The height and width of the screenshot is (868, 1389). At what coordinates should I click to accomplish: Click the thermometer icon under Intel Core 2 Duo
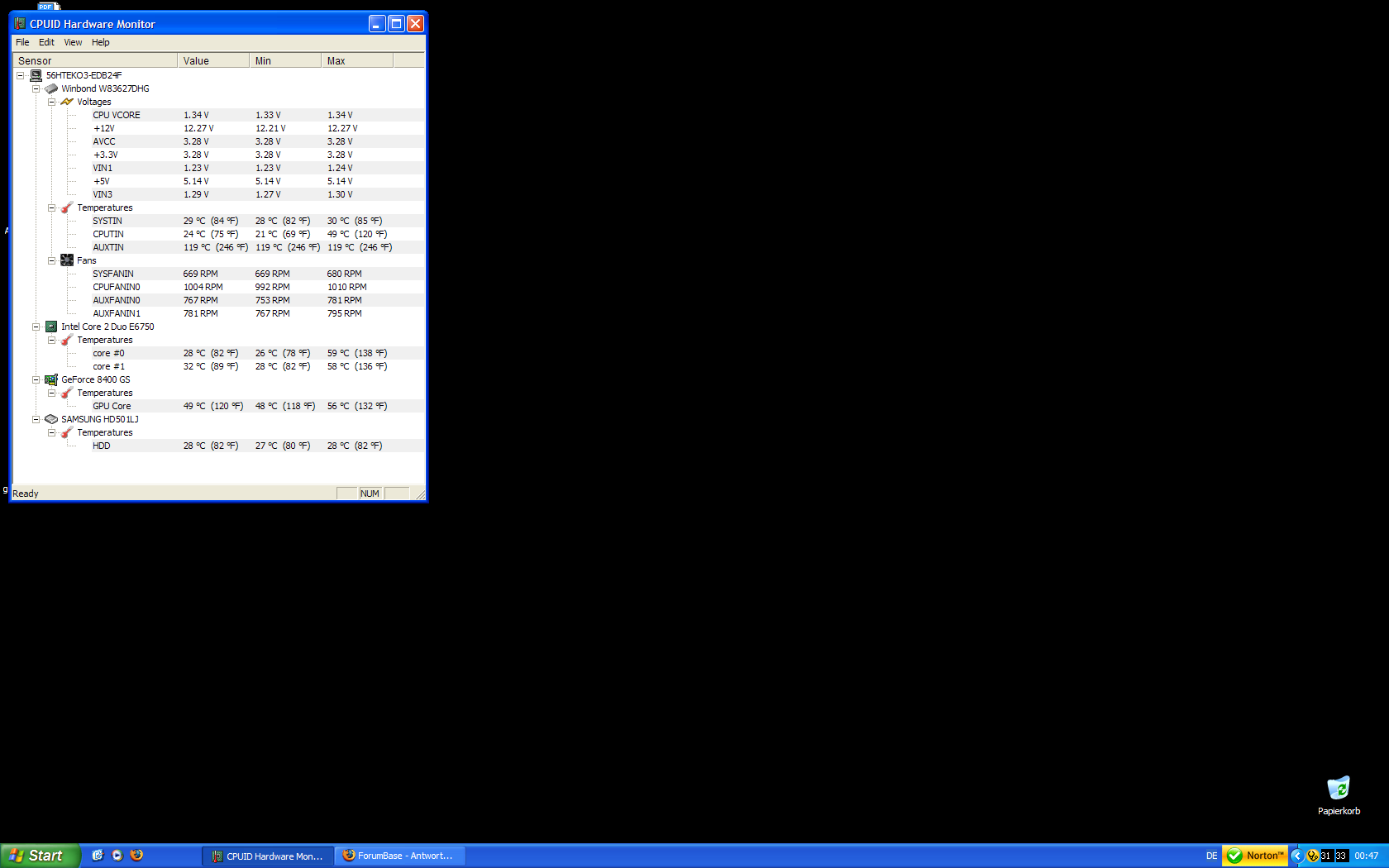click(x=67, y=340)
